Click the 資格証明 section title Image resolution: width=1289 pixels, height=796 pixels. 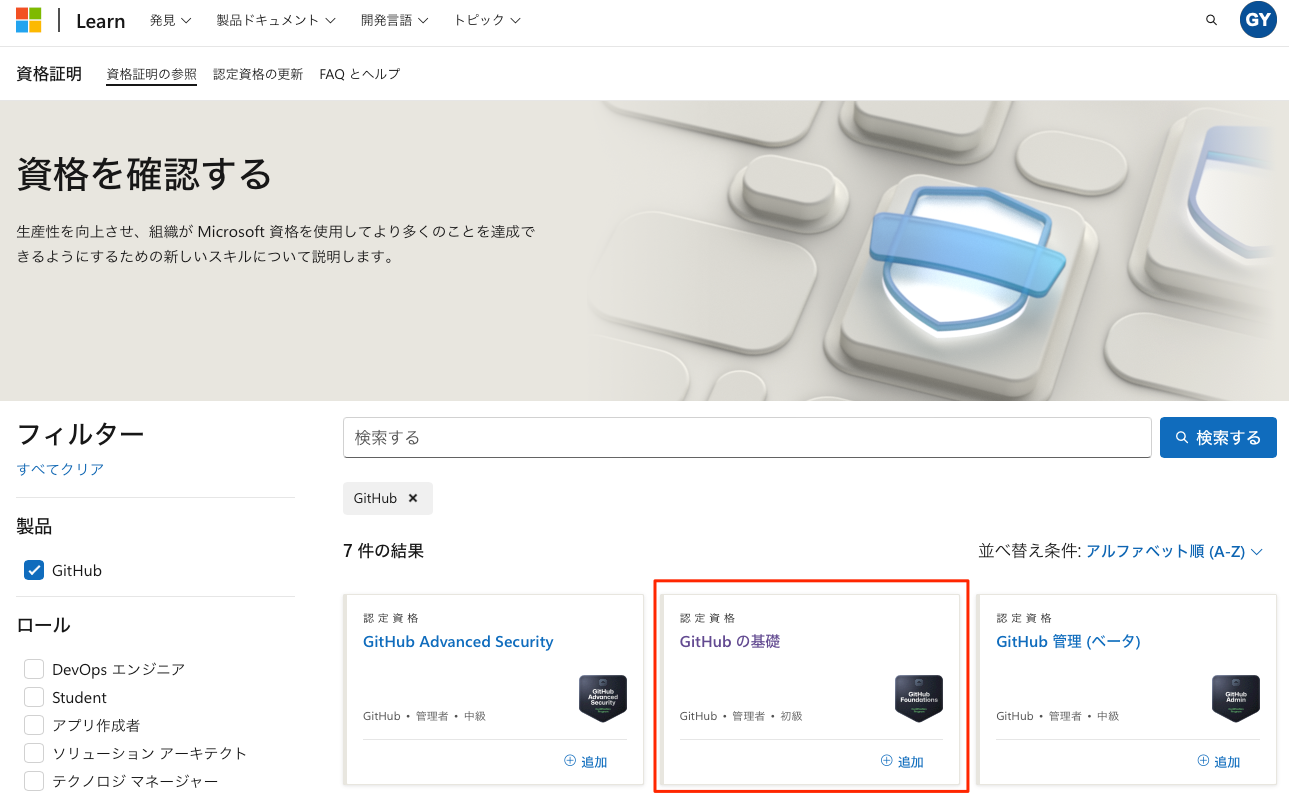(49, 74)
